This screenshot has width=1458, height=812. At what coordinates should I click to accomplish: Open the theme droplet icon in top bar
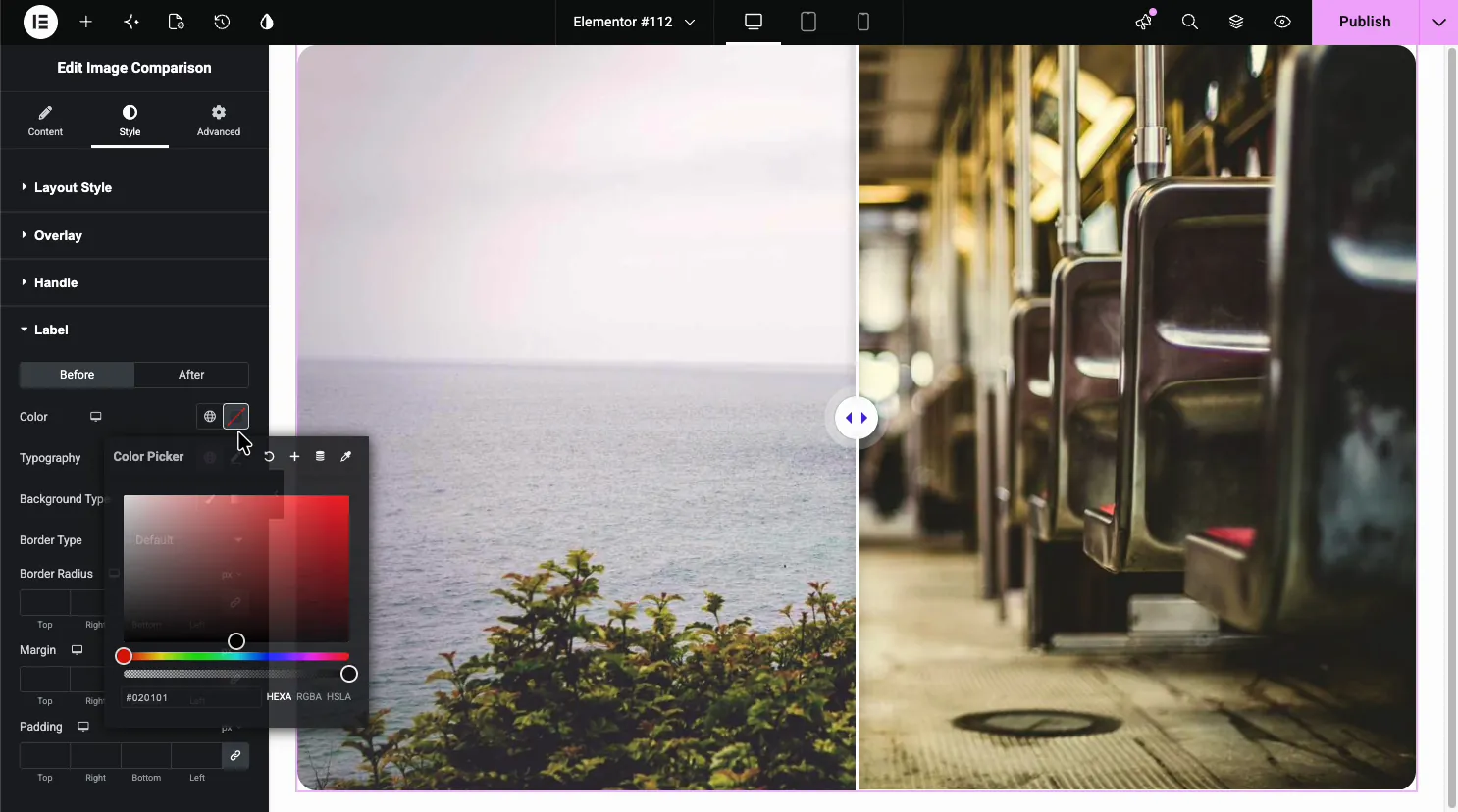tap(267, 22)
